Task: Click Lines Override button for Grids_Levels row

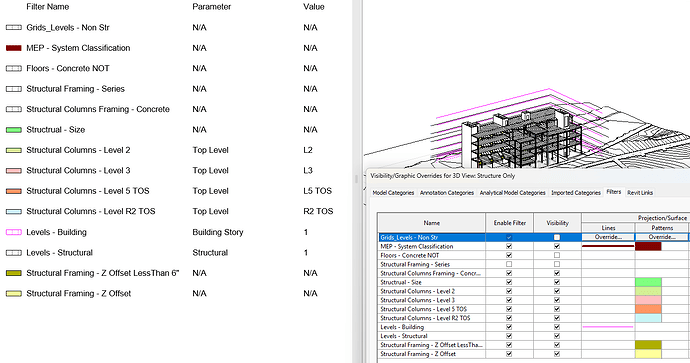Action: click(608, 237)
